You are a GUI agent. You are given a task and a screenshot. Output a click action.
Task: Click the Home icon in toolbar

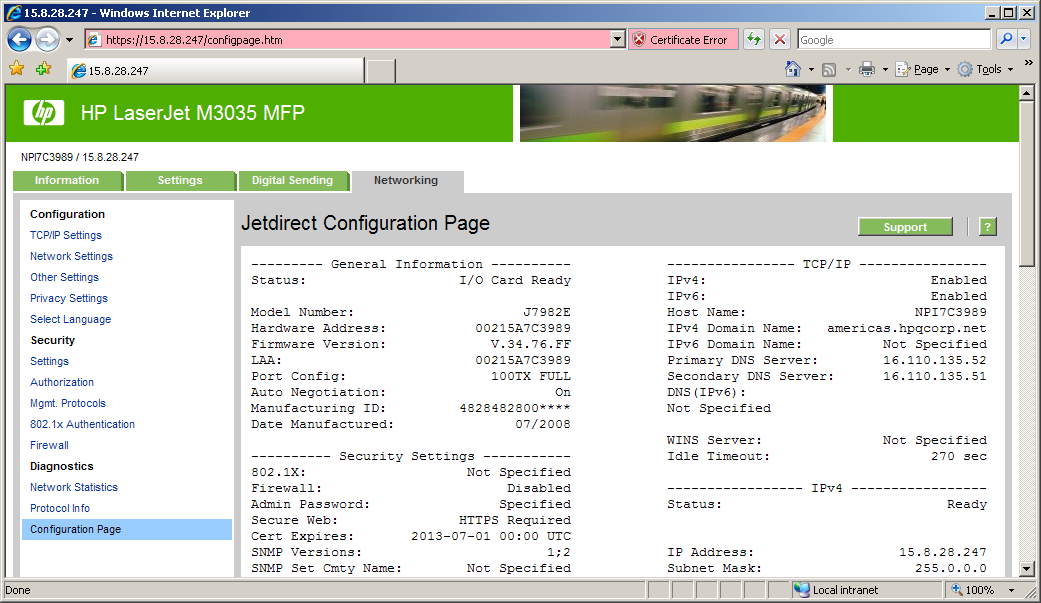point(793,69)
